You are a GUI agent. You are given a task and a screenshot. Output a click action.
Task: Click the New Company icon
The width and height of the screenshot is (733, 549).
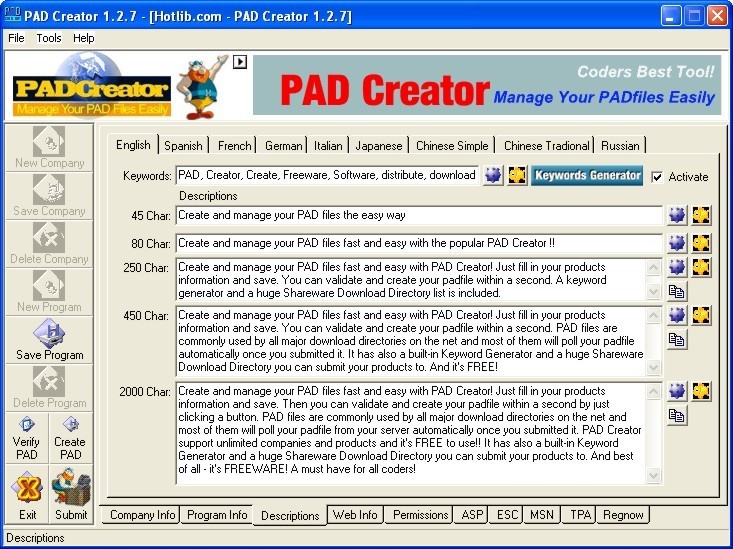click(49, 142)
